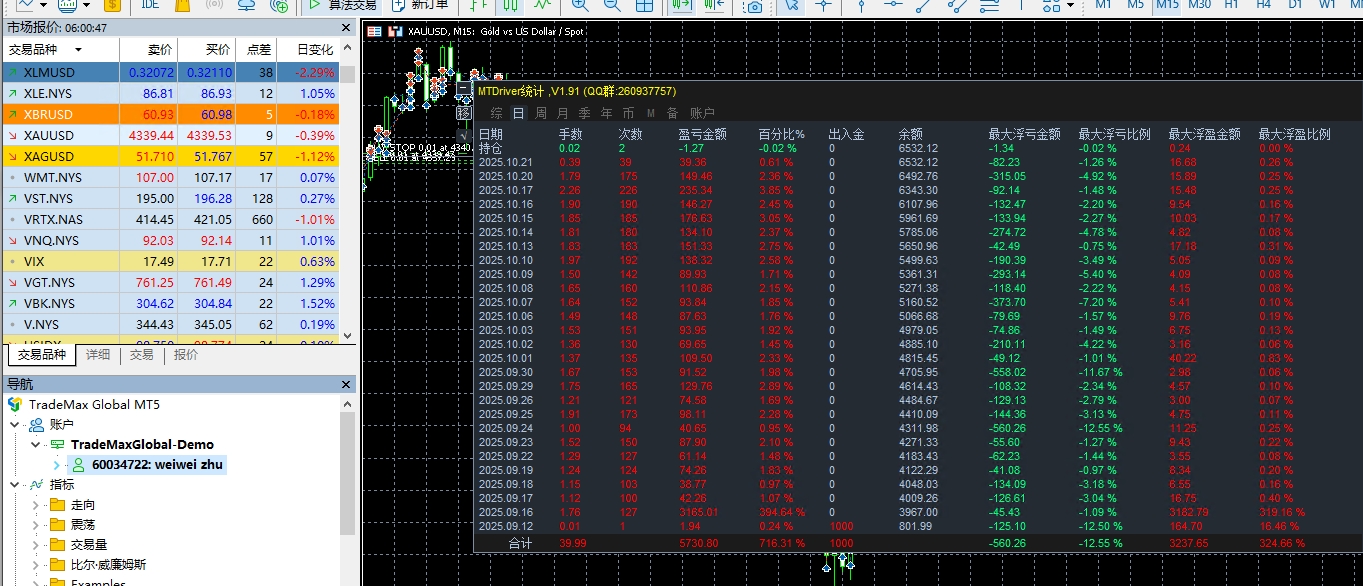The height and width of the screenshot is (586, 1363).
Task: Click the IDE MetaEditor toolbar button
Action: point(149,5)
